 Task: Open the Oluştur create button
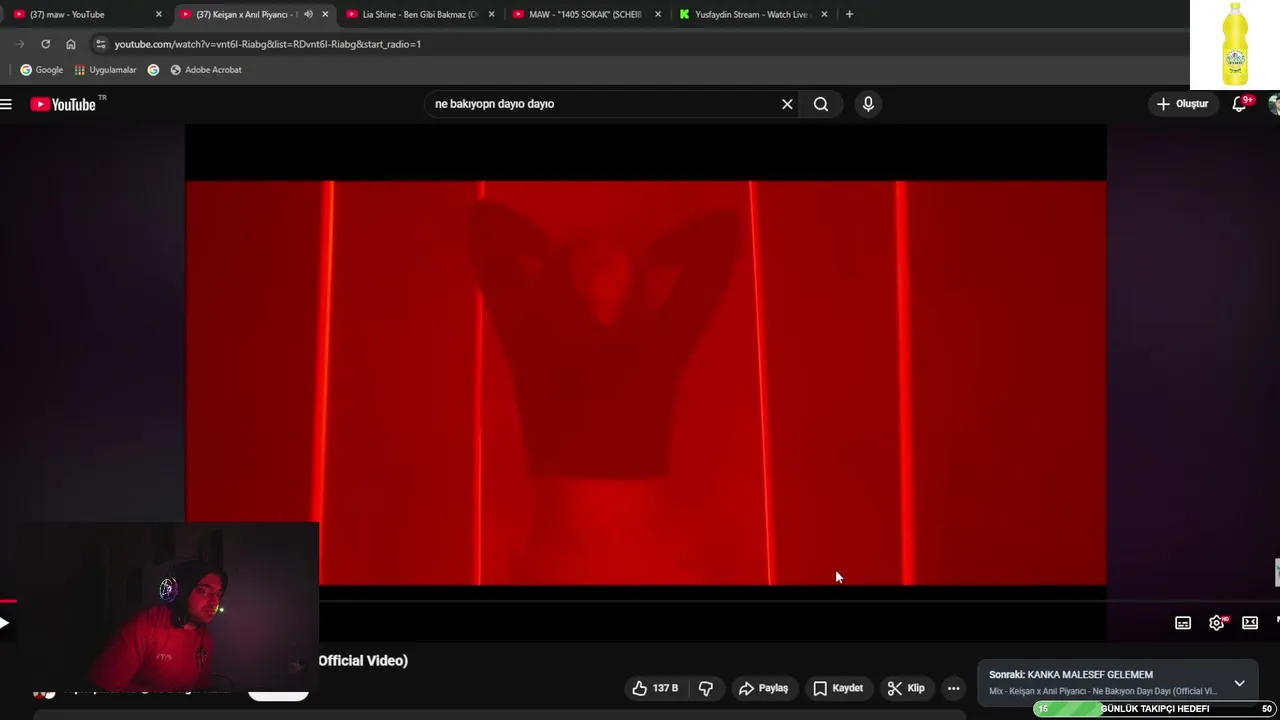[1182, 104]
